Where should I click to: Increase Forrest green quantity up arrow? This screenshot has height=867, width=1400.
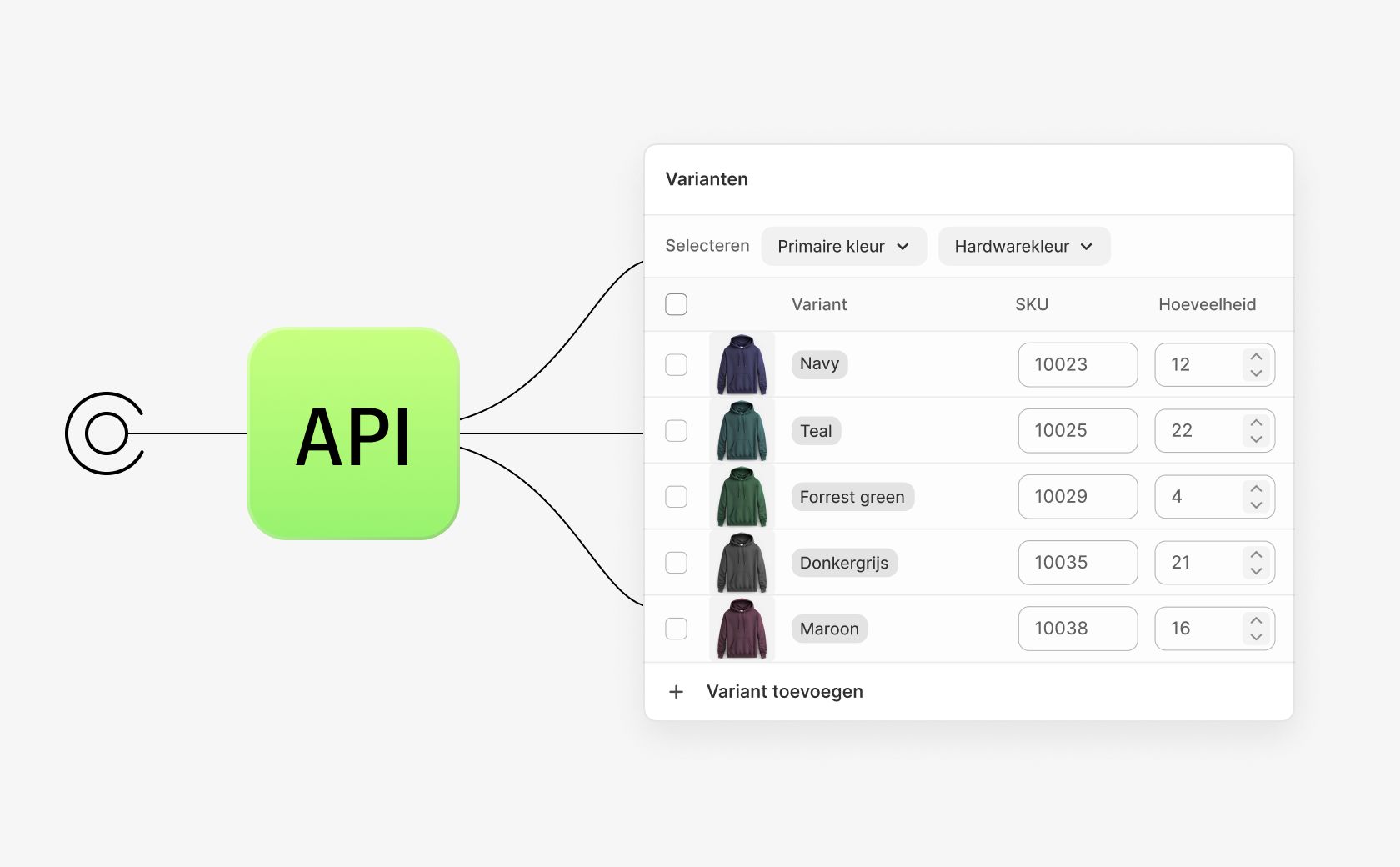(1256, 489)
